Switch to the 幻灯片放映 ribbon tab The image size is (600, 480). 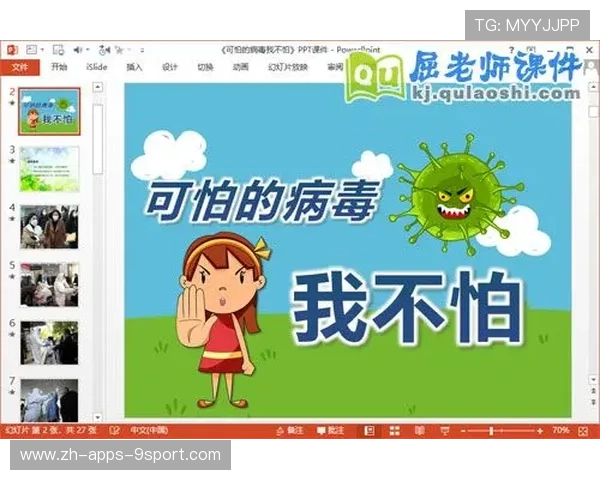[288, 67]
